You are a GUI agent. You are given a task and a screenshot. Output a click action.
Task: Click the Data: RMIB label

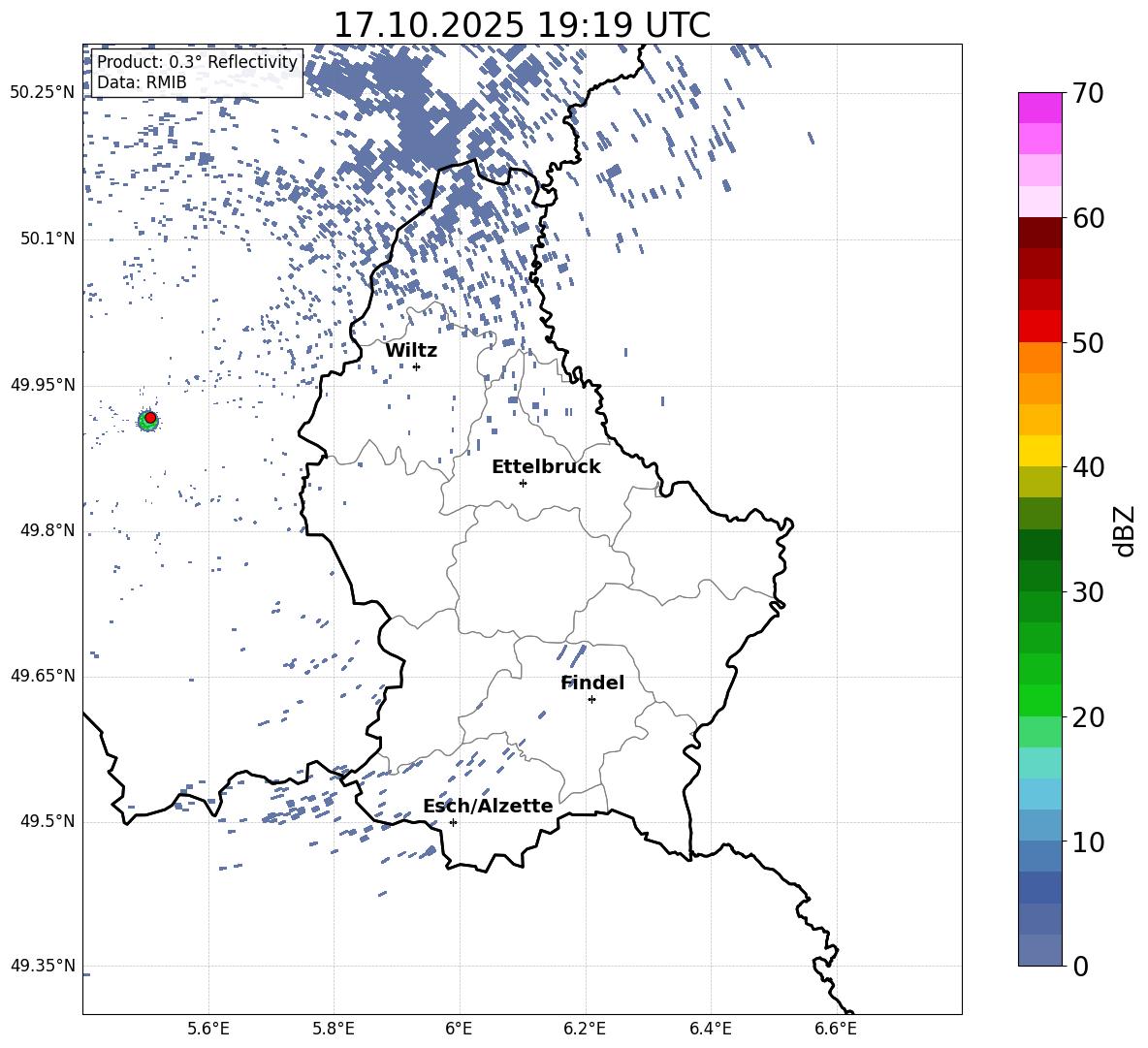coord(142,82)
